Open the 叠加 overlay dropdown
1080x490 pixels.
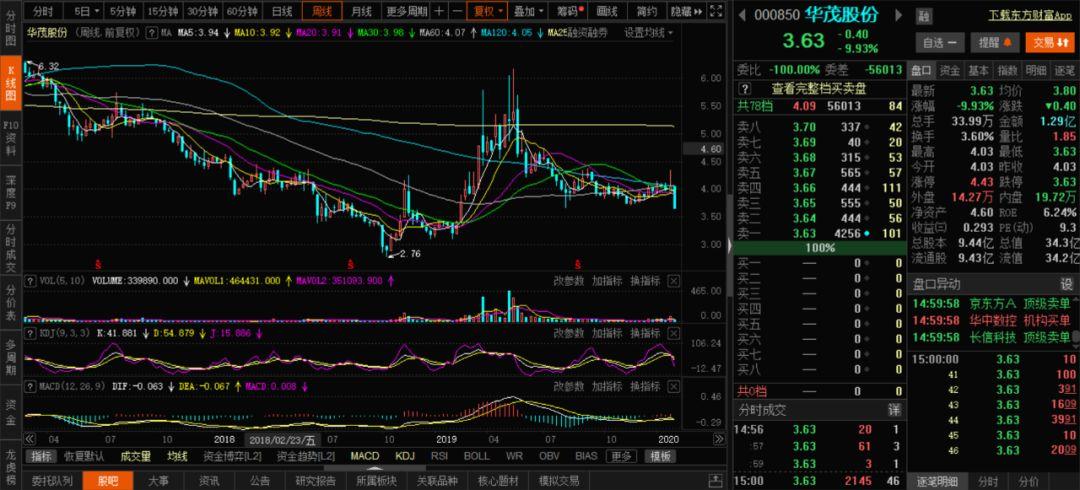pyautogui.click(x=530, y=11)
